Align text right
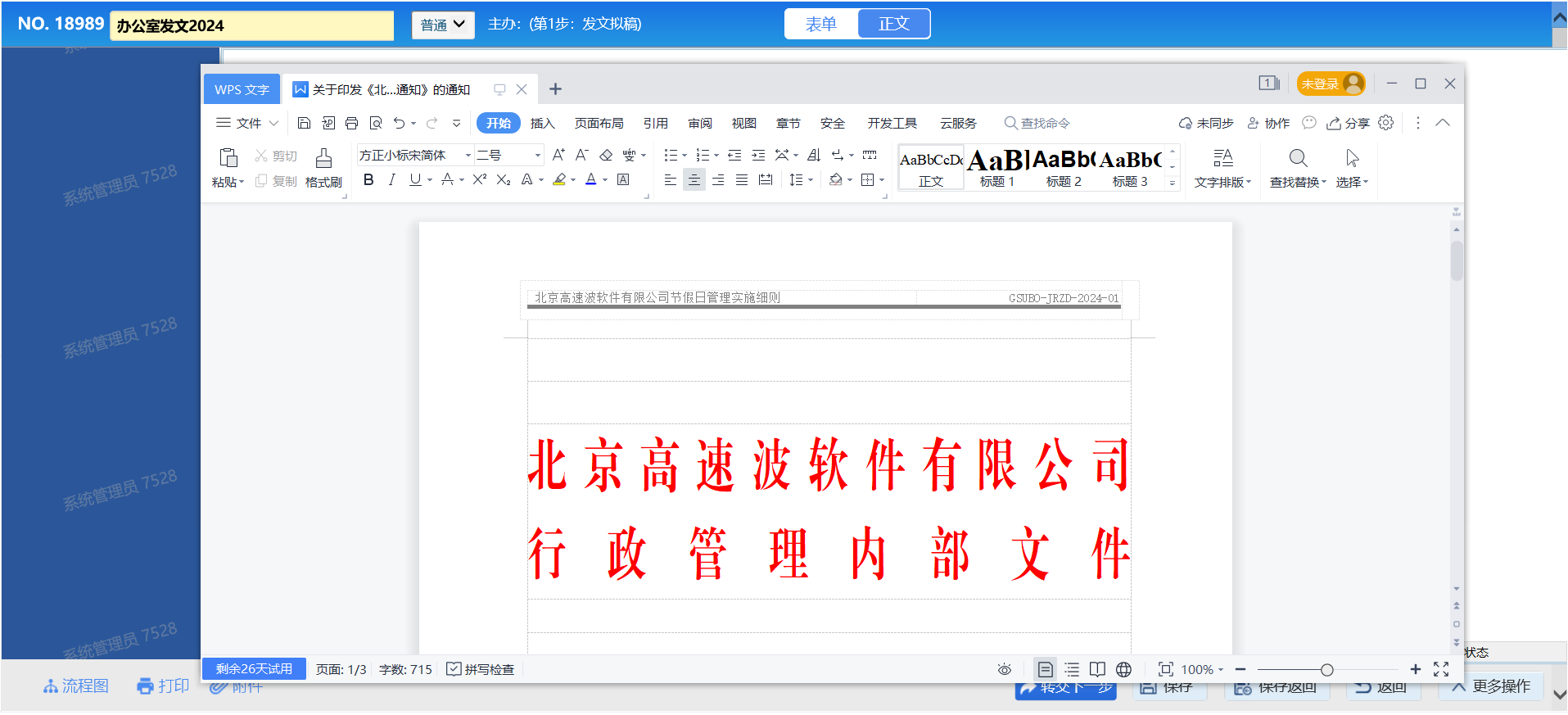 point(718,179)
